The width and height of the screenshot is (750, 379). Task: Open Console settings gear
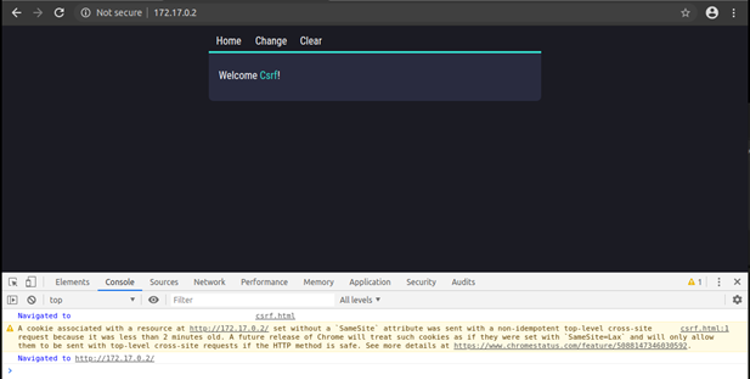[x=737, y=300]
